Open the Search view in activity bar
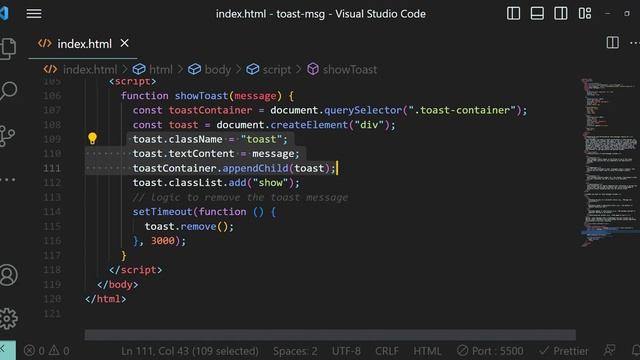 click(8, 91)
